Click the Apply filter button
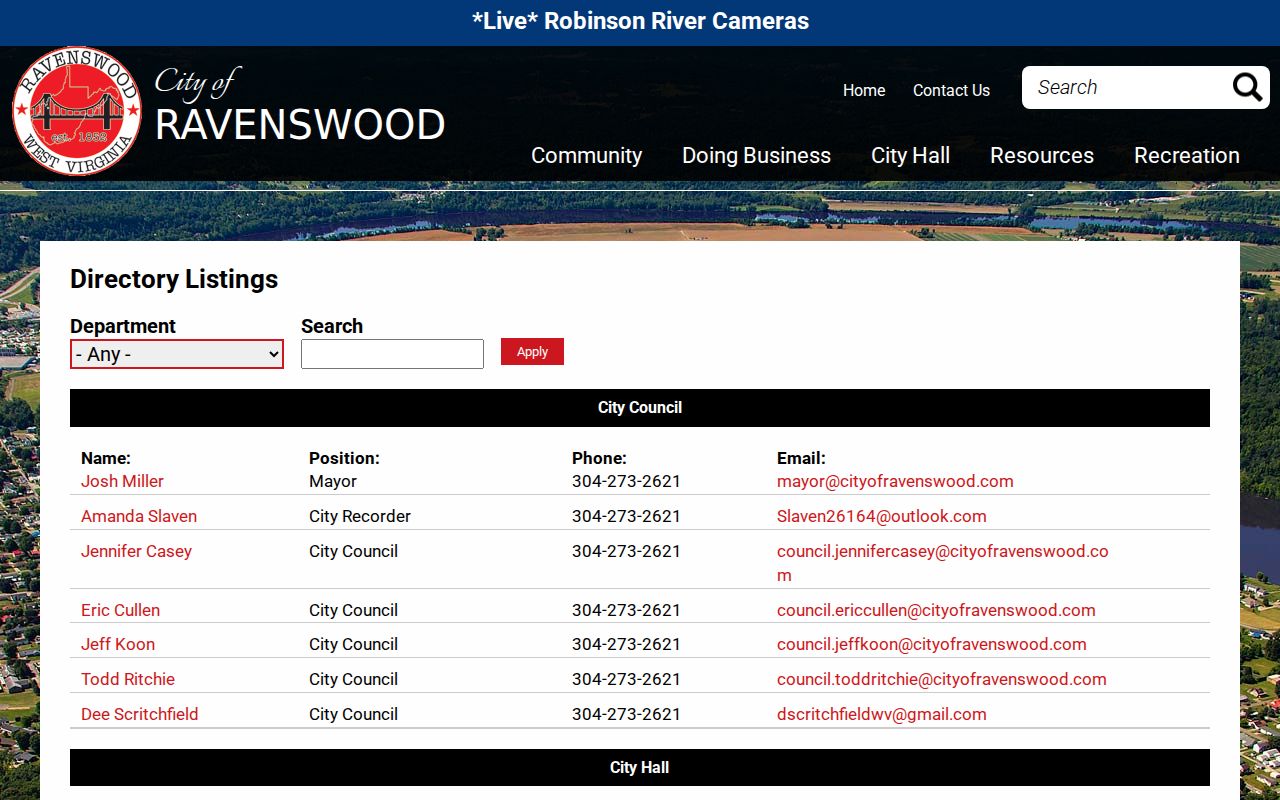The image size is (1280, 800). click(x=532, y=352)
